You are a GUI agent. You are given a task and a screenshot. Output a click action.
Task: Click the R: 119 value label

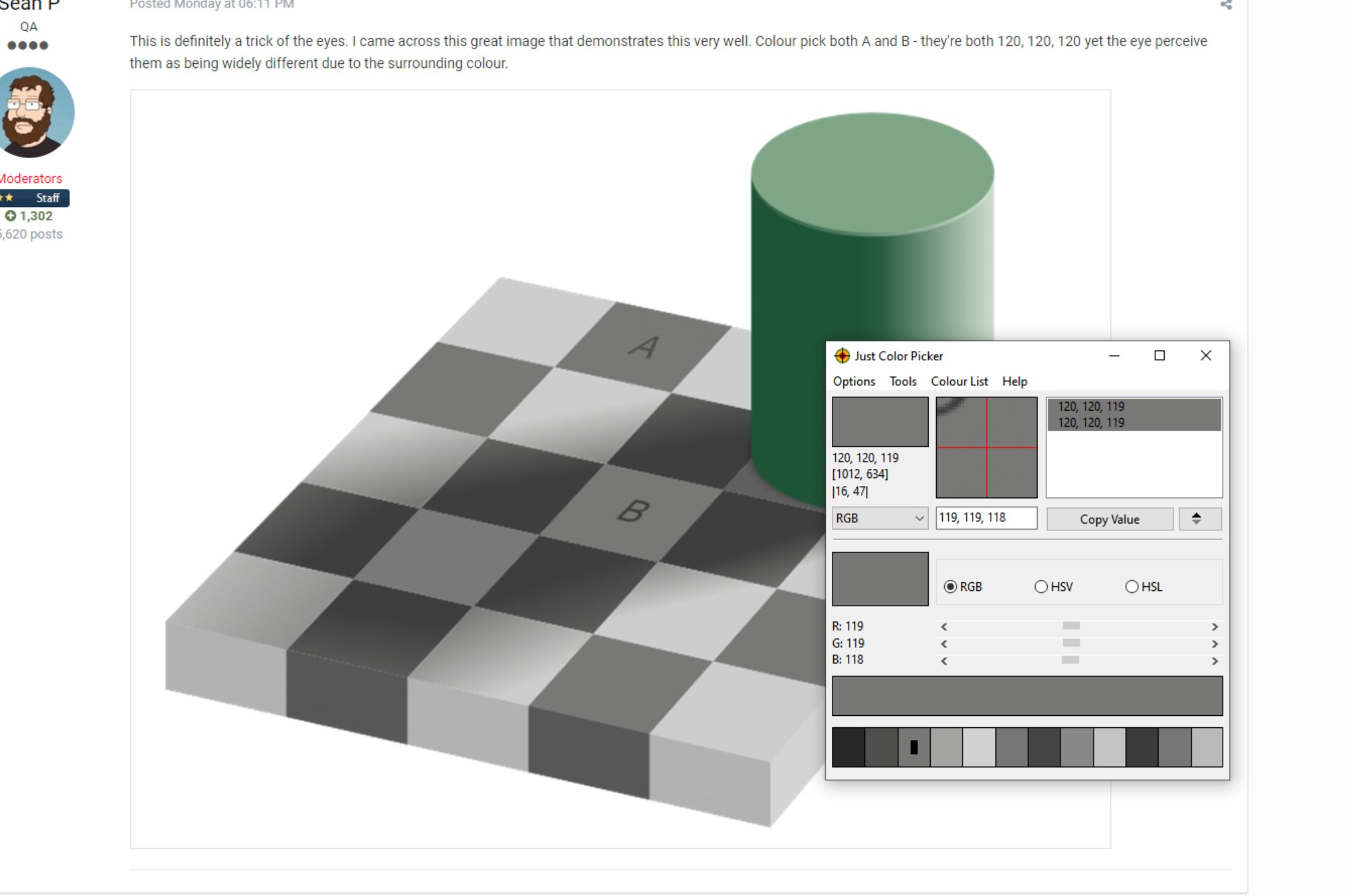point(847,626)
